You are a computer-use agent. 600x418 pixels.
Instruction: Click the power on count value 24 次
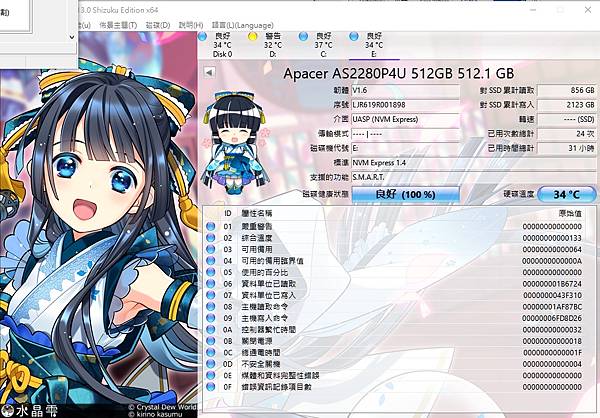(567, 134)
